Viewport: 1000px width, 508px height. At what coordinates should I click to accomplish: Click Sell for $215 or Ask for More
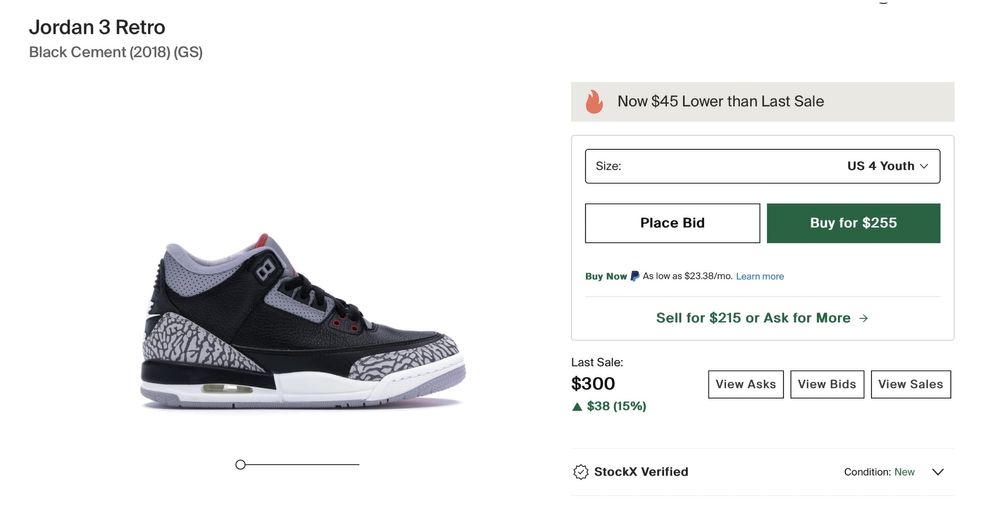coord(762,318)
